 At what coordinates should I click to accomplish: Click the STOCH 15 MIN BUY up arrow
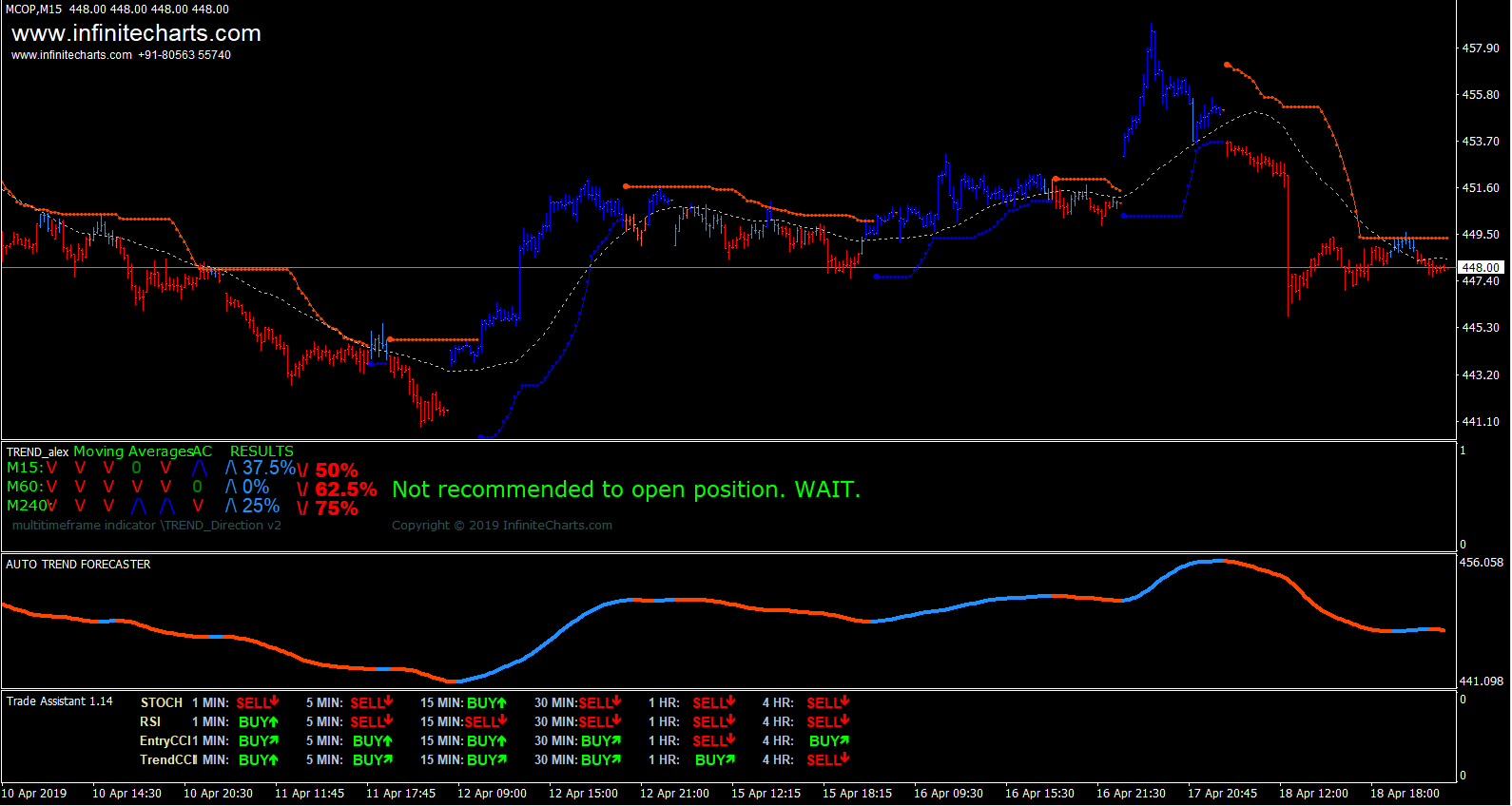tap(502, 702)
